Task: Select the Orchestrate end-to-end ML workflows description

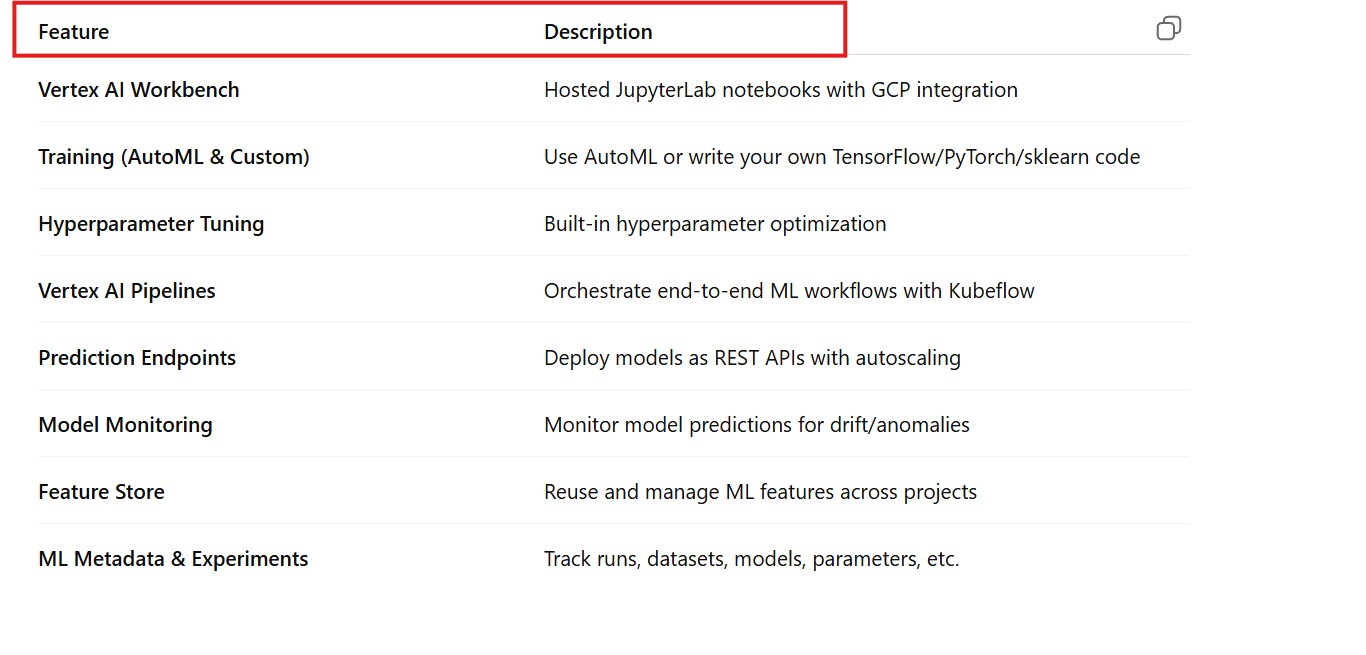Action: pyautogui.click(x=789, y=291)
